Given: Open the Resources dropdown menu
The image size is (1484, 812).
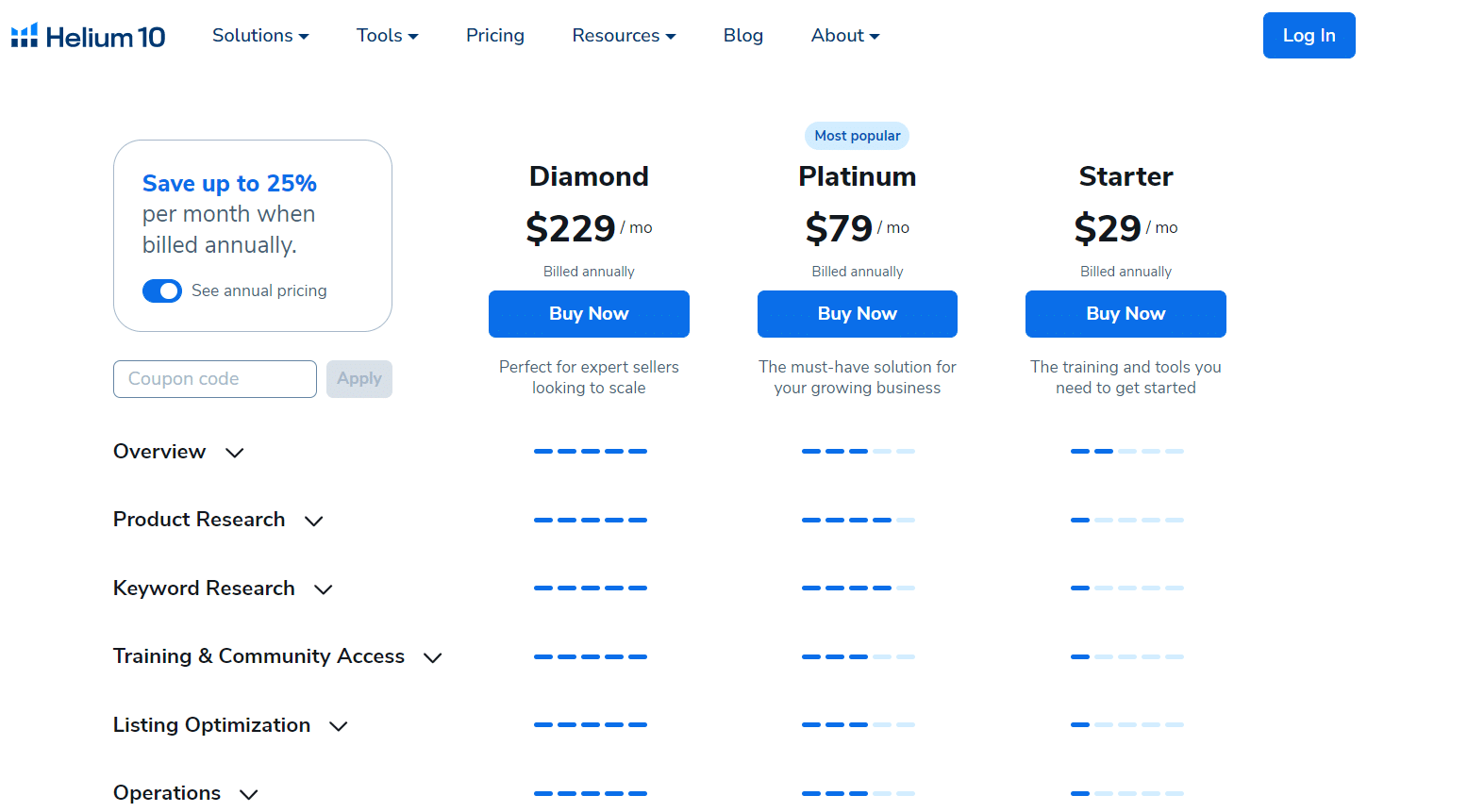Looking at the screenshot, I should (x=624, y=35).
